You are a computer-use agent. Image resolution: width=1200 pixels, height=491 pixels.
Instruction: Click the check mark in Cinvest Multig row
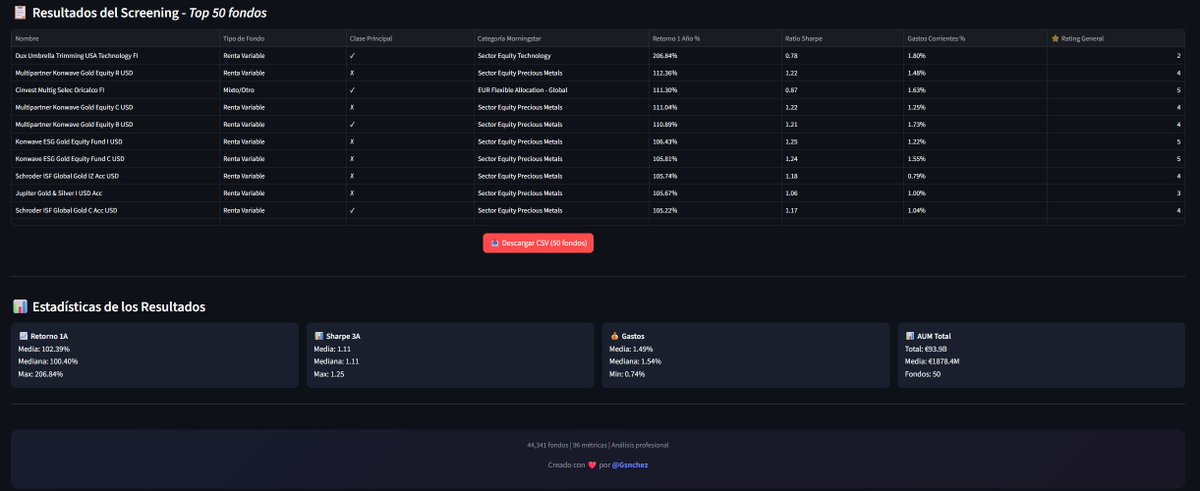click(x=352, y=90)
